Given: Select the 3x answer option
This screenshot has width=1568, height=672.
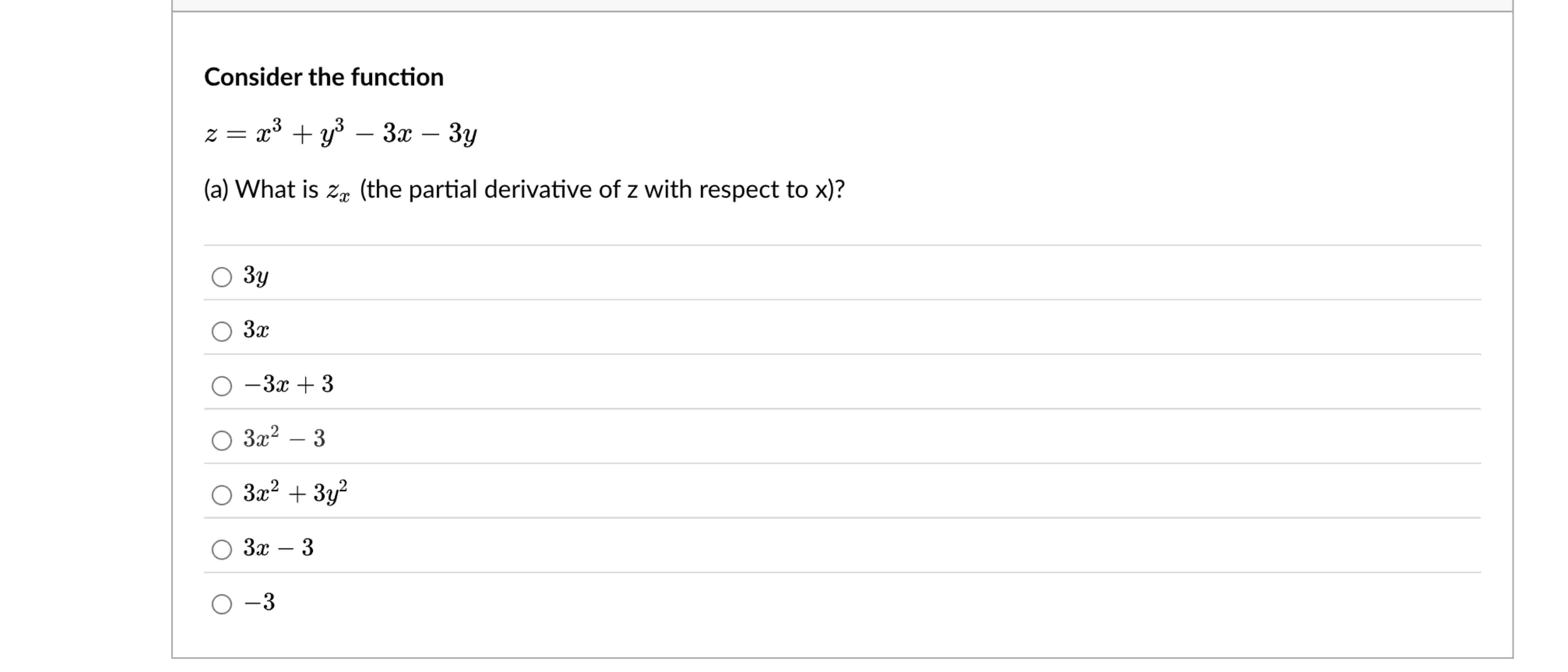Looking at the screenshot, I should point(222,332).
